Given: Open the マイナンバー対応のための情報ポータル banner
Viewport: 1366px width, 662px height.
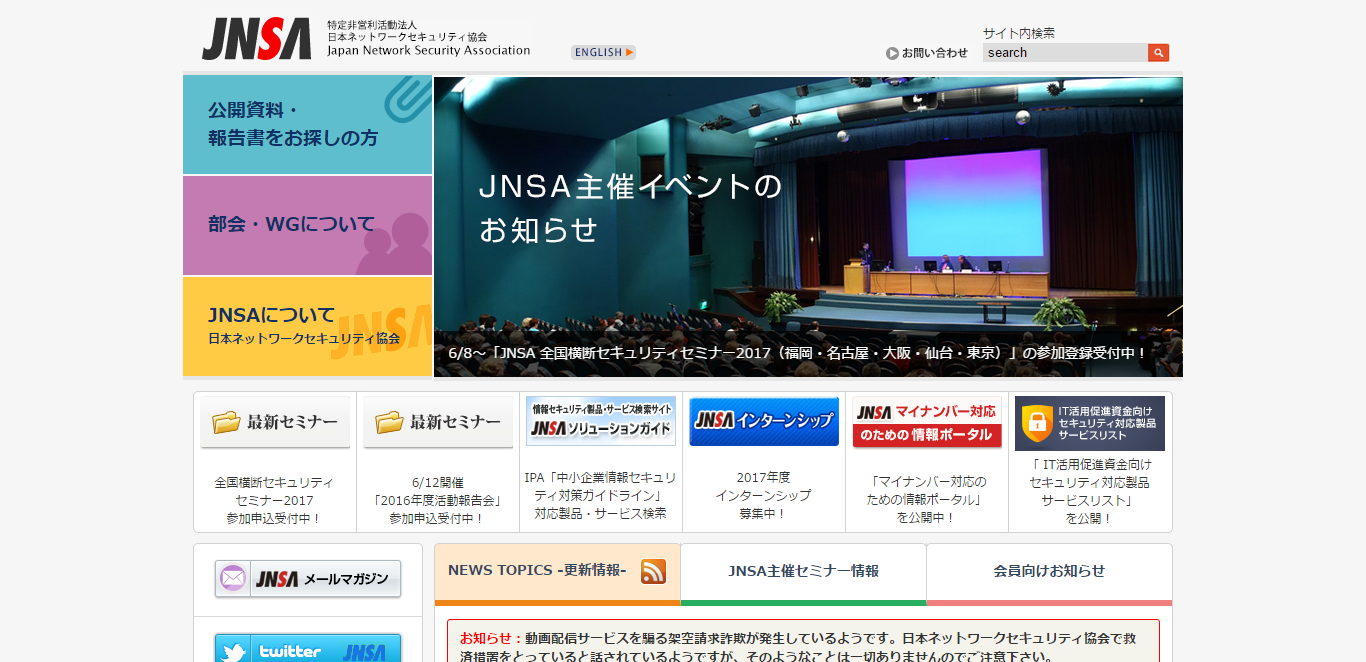Looking at the screenshot, I should click(x=927, y=422).
